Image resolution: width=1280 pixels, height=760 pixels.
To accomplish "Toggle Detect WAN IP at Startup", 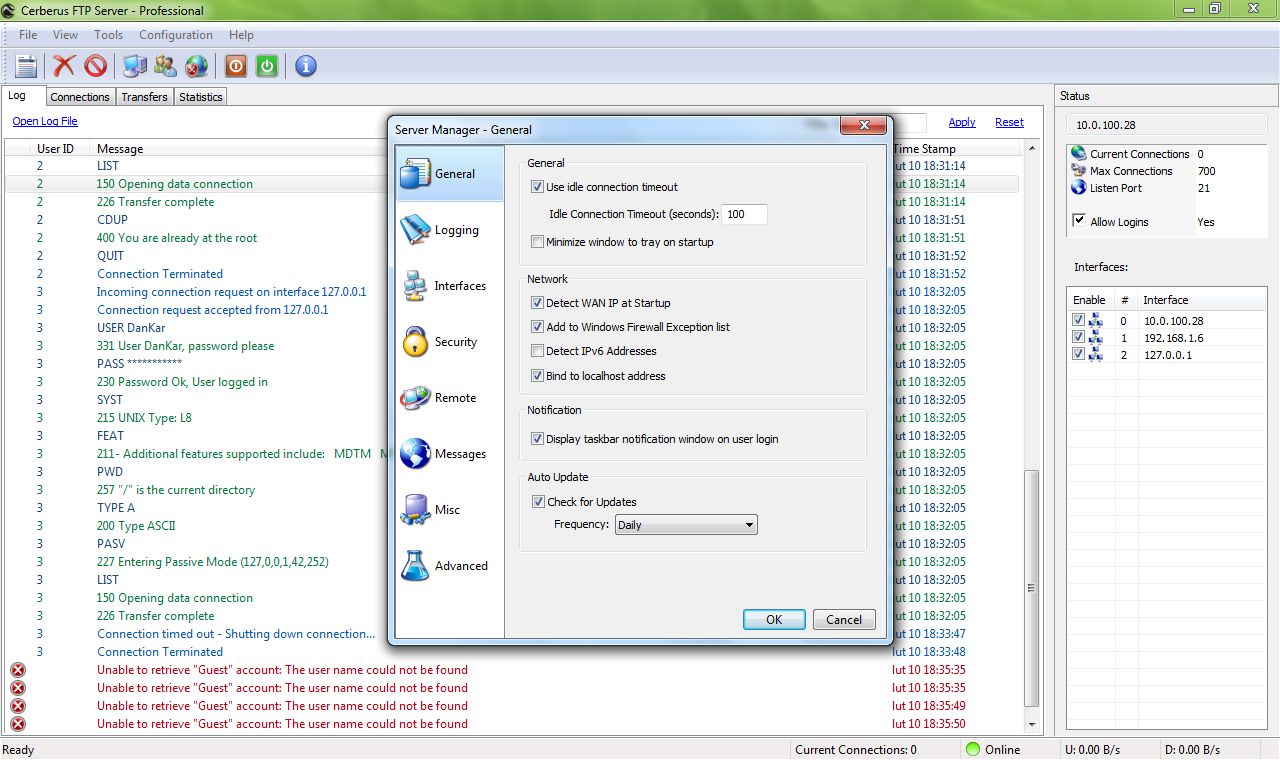I will [x=538, y=303].
